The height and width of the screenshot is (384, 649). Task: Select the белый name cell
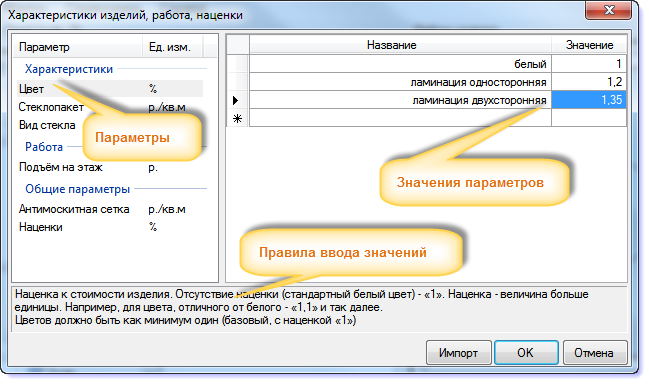tap(400, 64)
